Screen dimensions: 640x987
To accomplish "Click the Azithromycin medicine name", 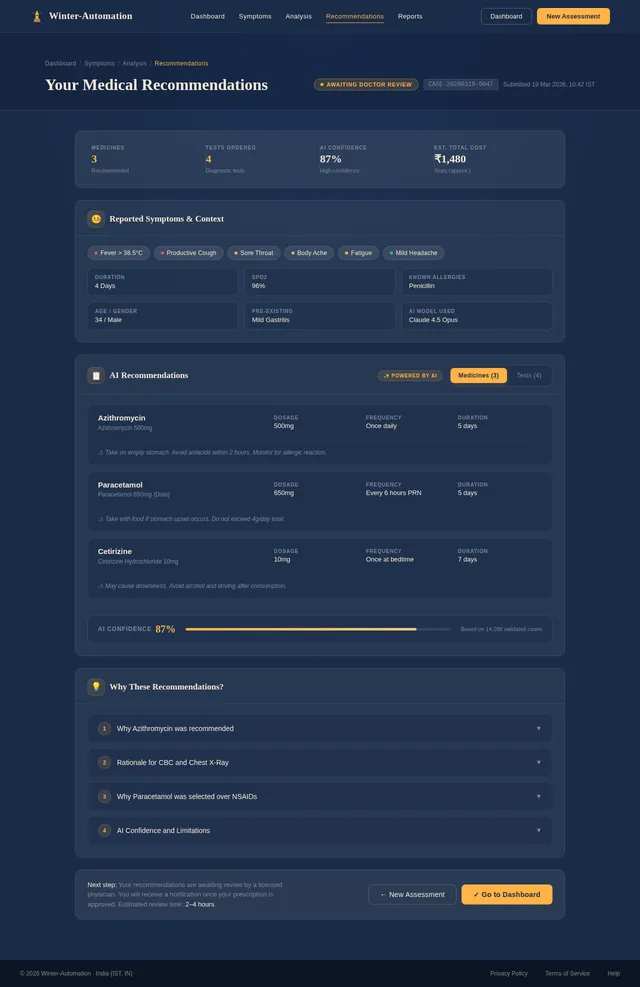I will (121, 418).
